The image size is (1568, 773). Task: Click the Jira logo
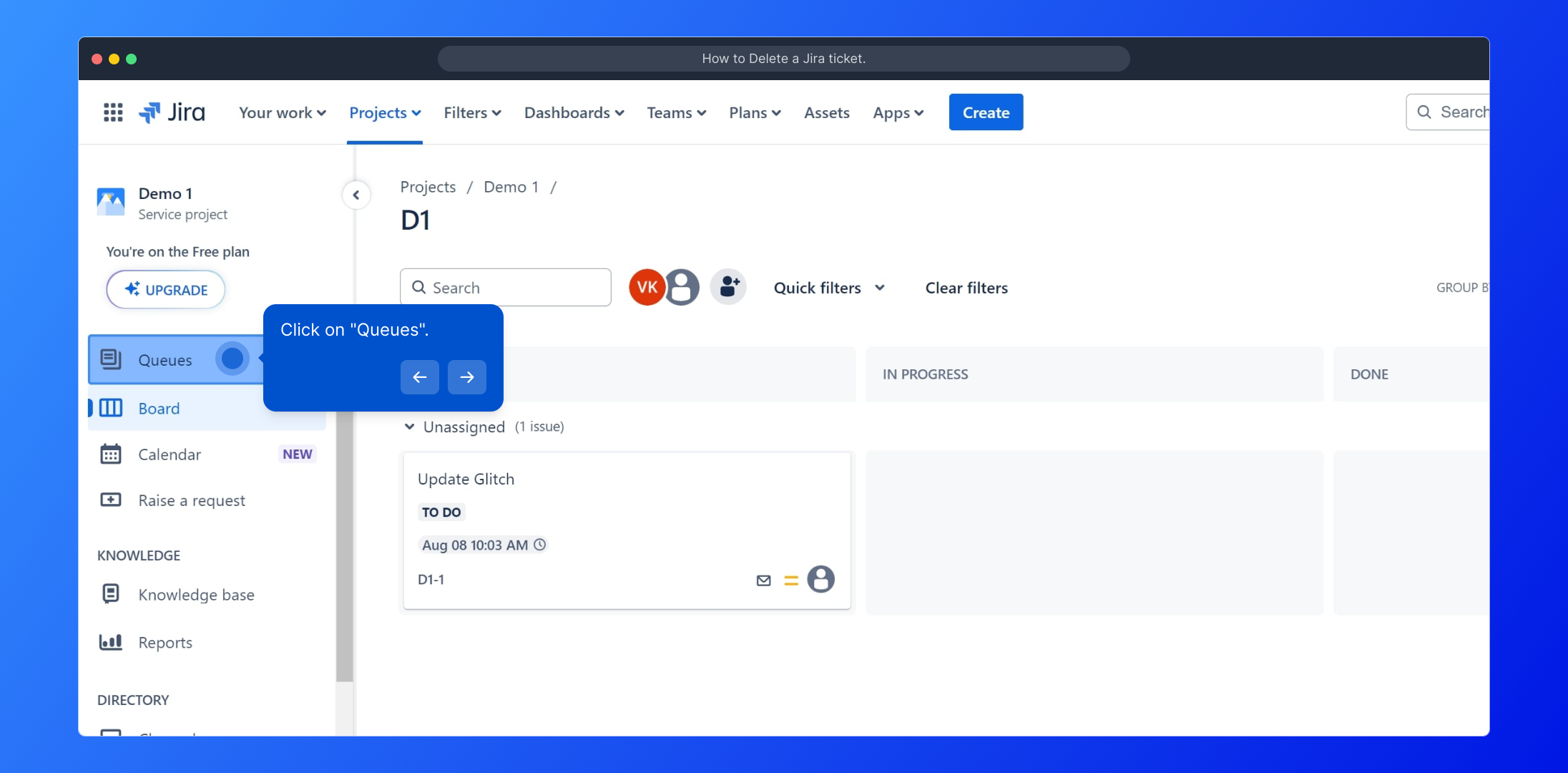172,112
